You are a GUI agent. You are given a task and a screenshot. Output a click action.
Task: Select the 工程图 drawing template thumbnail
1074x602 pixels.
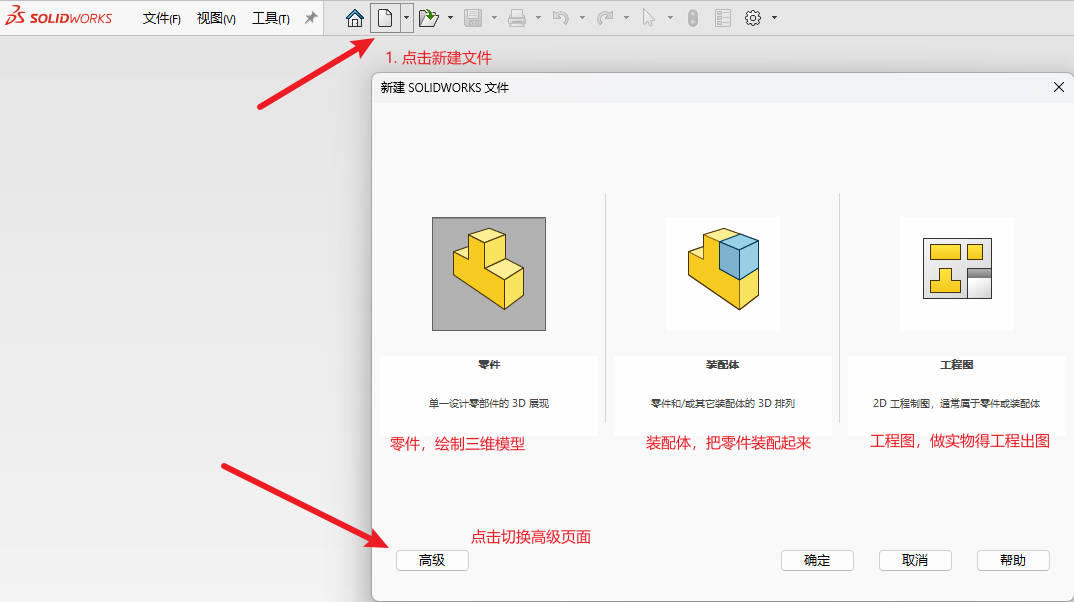point(957,274)
